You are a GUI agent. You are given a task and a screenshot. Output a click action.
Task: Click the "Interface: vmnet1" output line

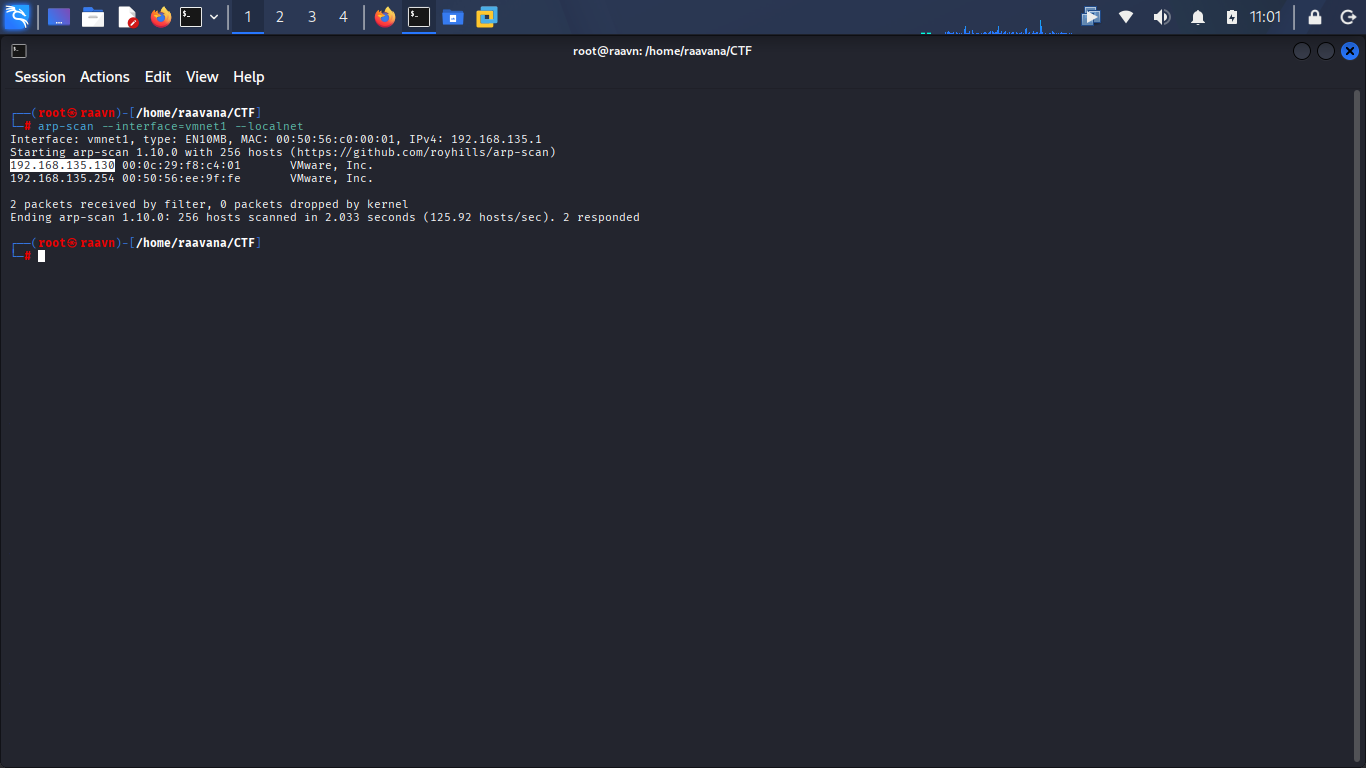[276, 139]
